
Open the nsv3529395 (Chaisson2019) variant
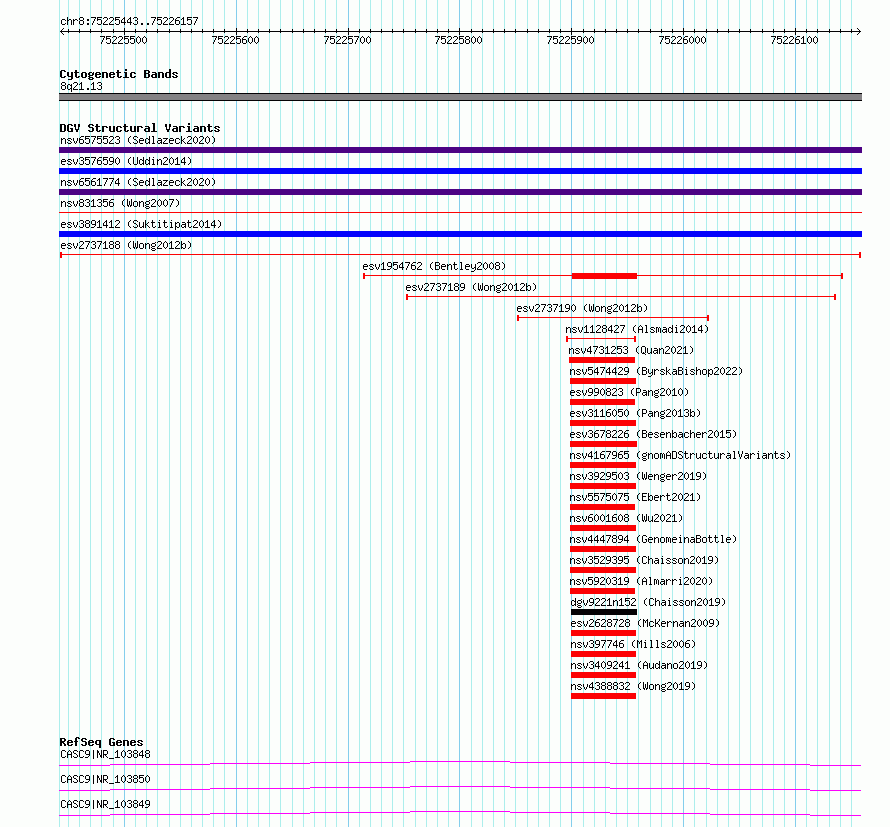click(644, 560)
